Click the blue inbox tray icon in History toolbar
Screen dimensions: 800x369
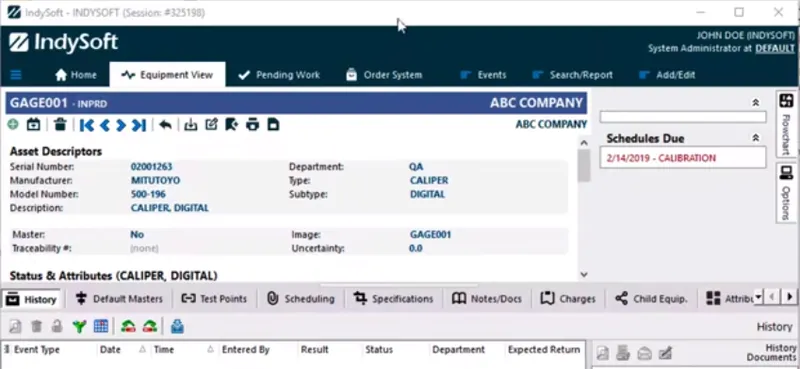click(177, 326)
